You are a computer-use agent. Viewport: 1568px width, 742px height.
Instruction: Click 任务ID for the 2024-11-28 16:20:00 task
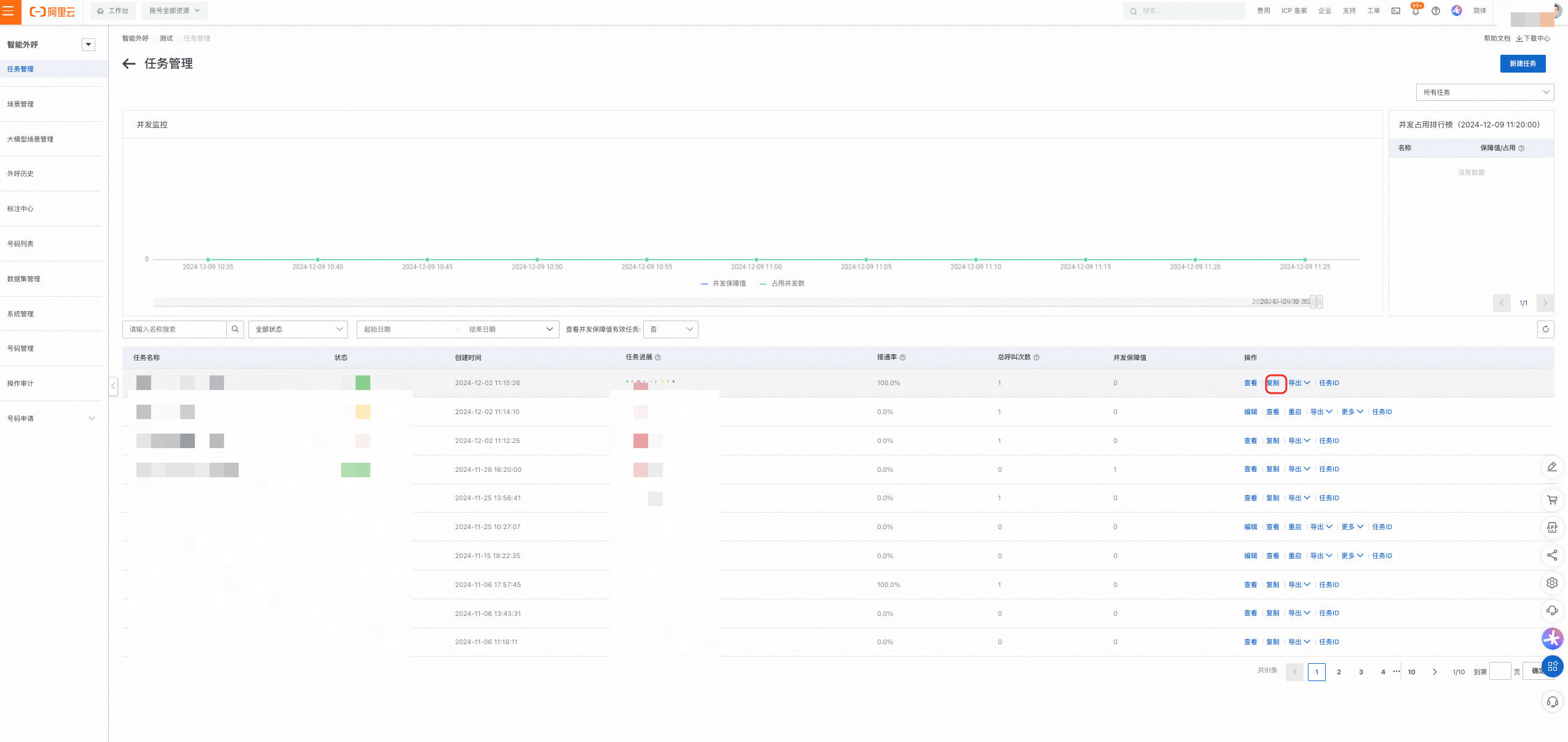point(1329,469)
